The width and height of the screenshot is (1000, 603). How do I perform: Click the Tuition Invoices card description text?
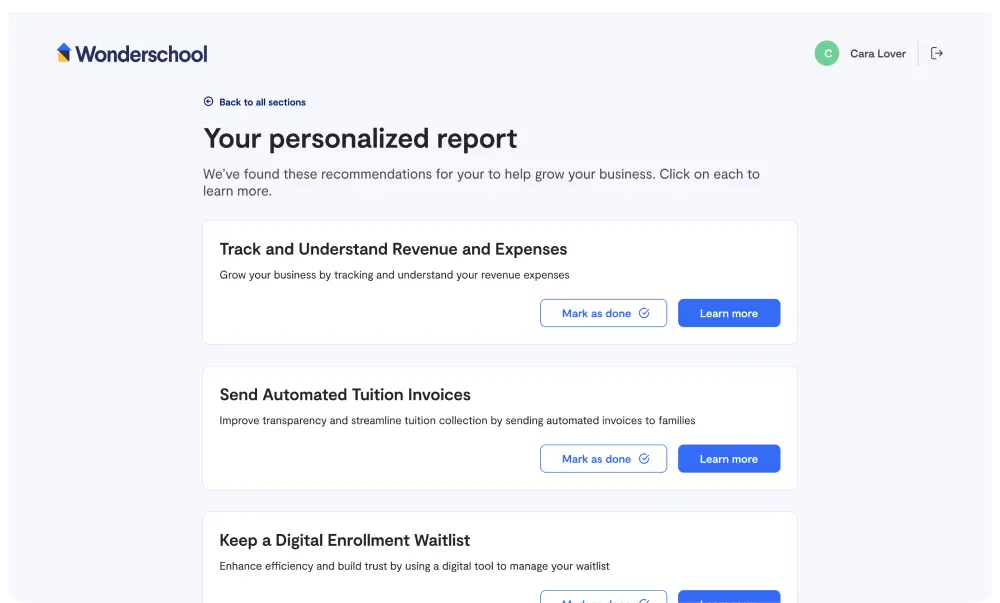pos(457,421)
